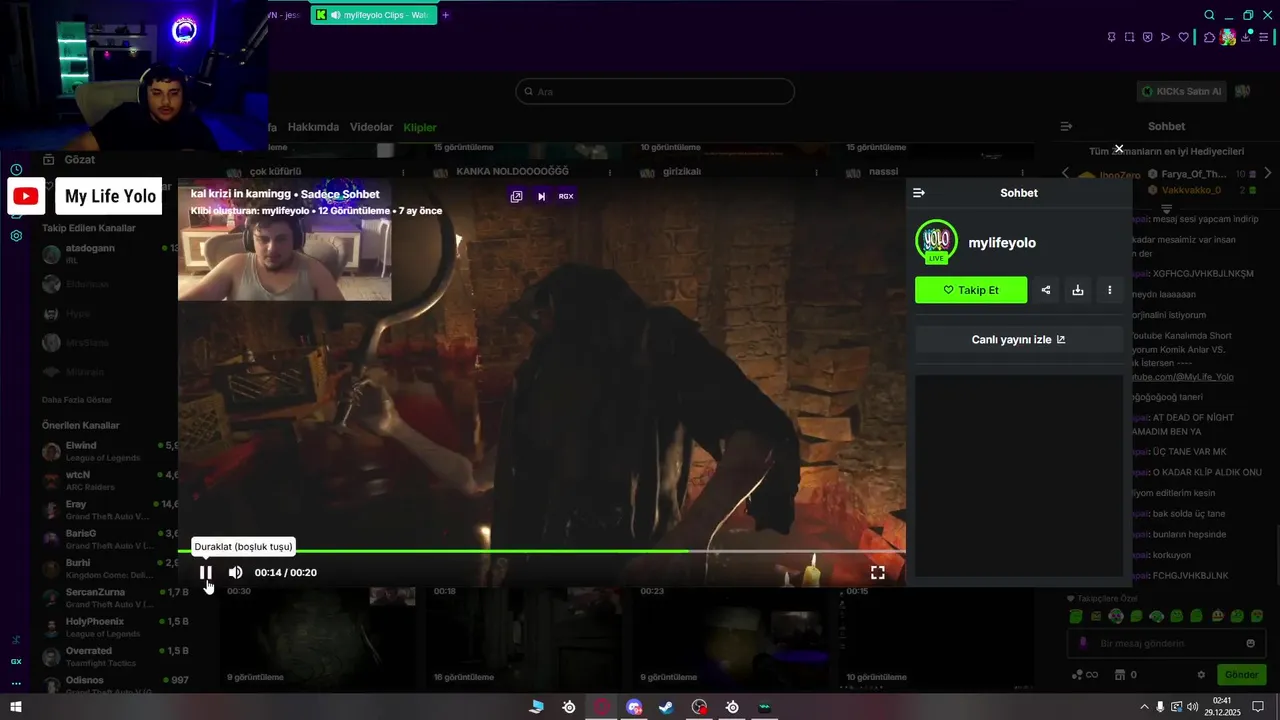Open new tab with plus button

tap(446, 15)
